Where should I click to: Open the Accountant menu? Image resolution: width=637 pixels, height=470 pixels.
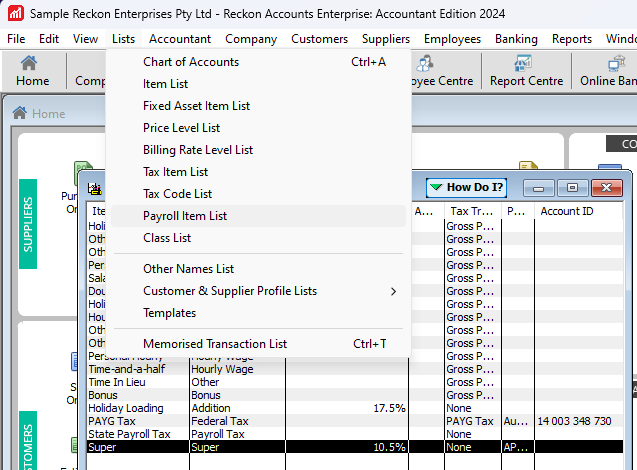click(180, 39)
